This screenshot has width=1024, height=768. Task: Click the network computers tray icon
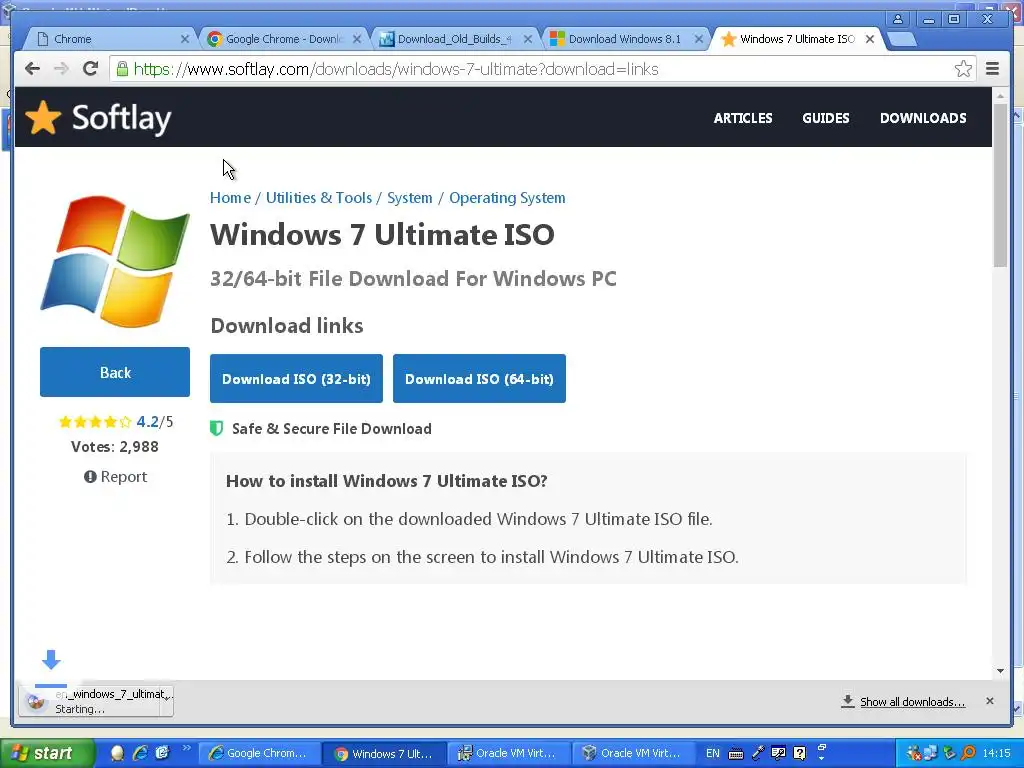pyautogui.click(x=930, y=754)
